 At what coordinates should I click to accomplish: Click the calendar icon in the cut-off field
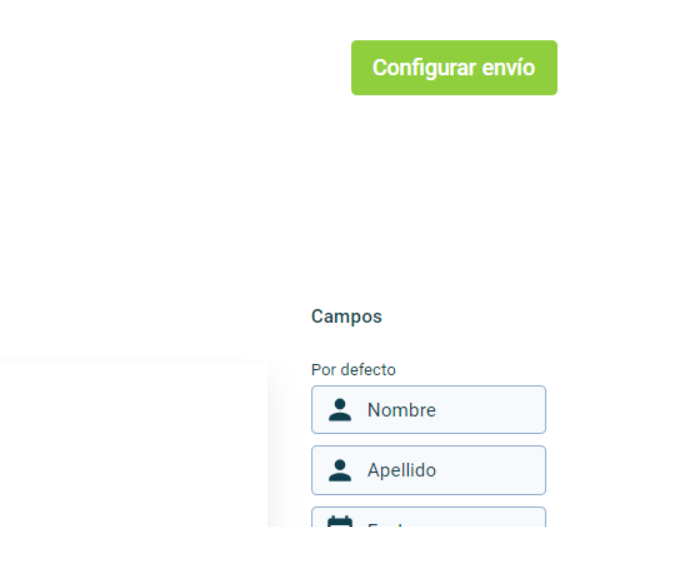coord(340,521)
